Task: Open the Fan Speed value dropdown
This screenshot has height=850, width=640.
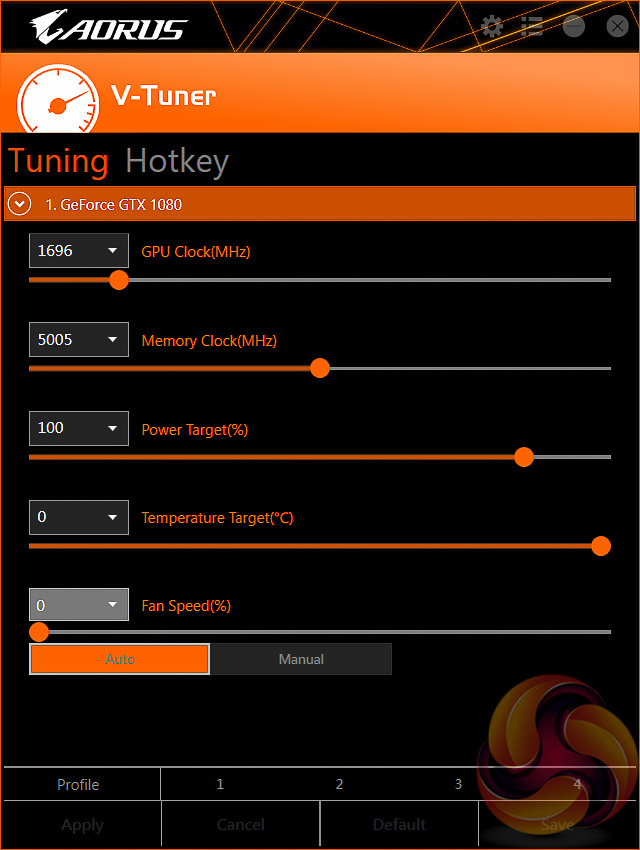Action: click(79, 604)
